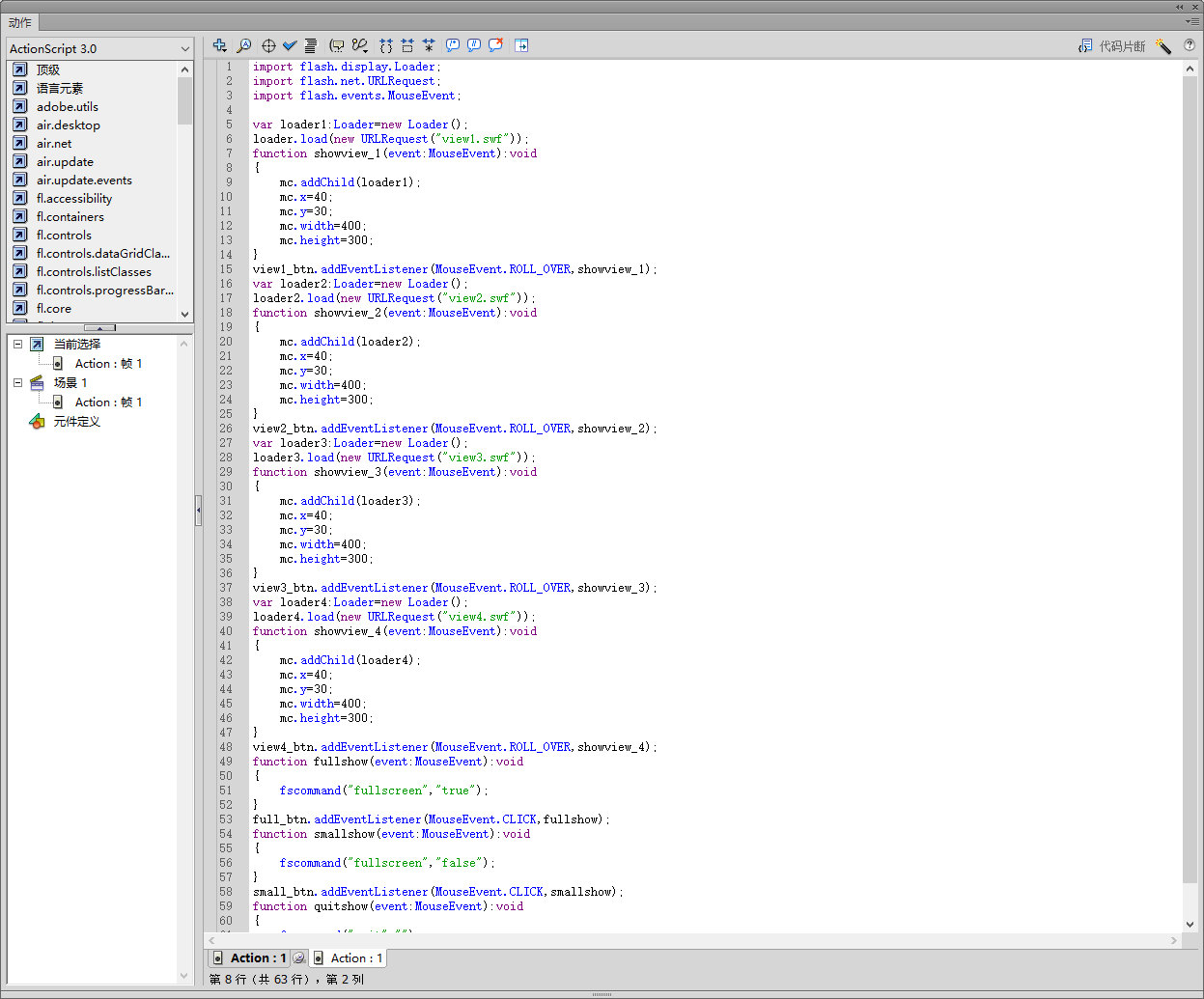Screen dimensions: 1204x999
Task: Toggle script assist with the magic wand
Action: [1163, 45]
